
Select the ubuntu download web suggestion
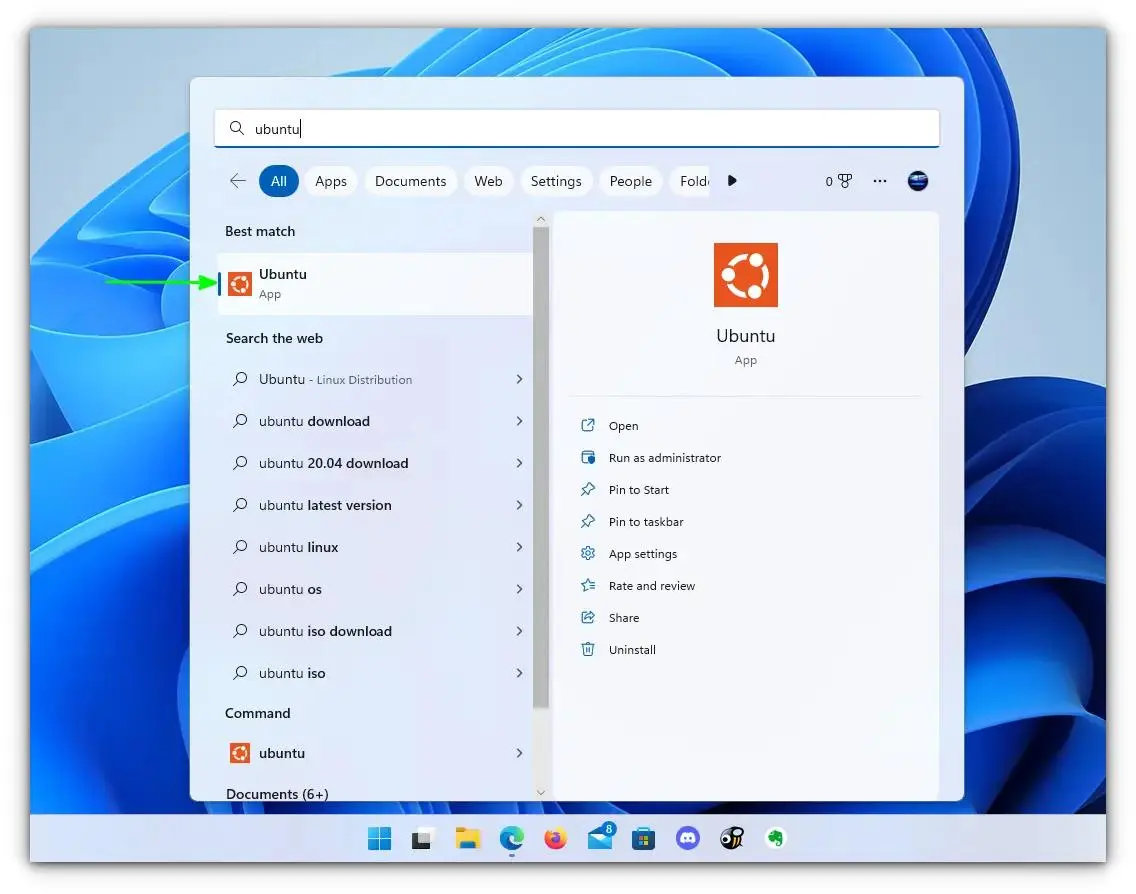[x=375, y=421]
